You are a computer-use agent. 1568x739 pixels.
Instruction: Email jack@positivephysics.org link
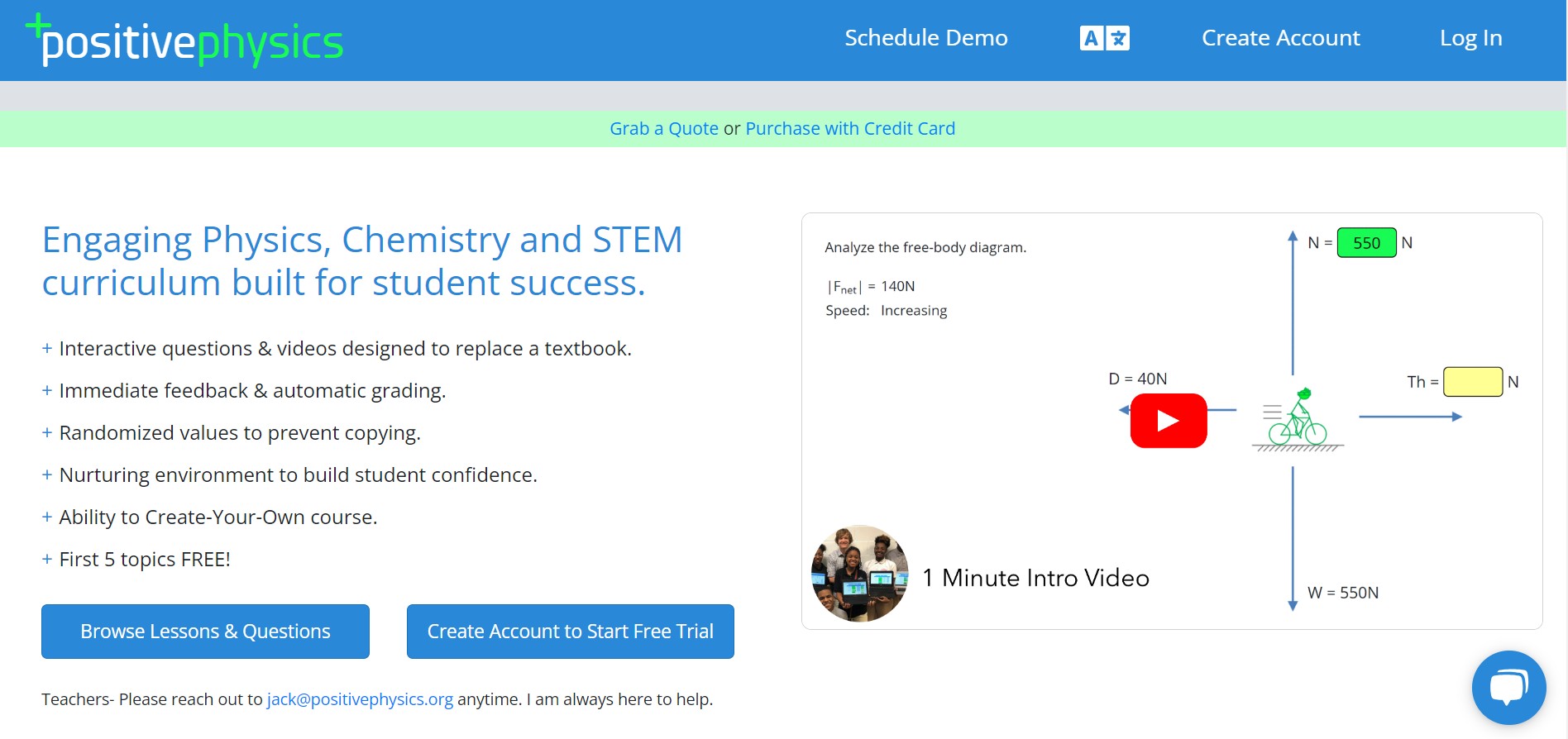tap(360, 699)
